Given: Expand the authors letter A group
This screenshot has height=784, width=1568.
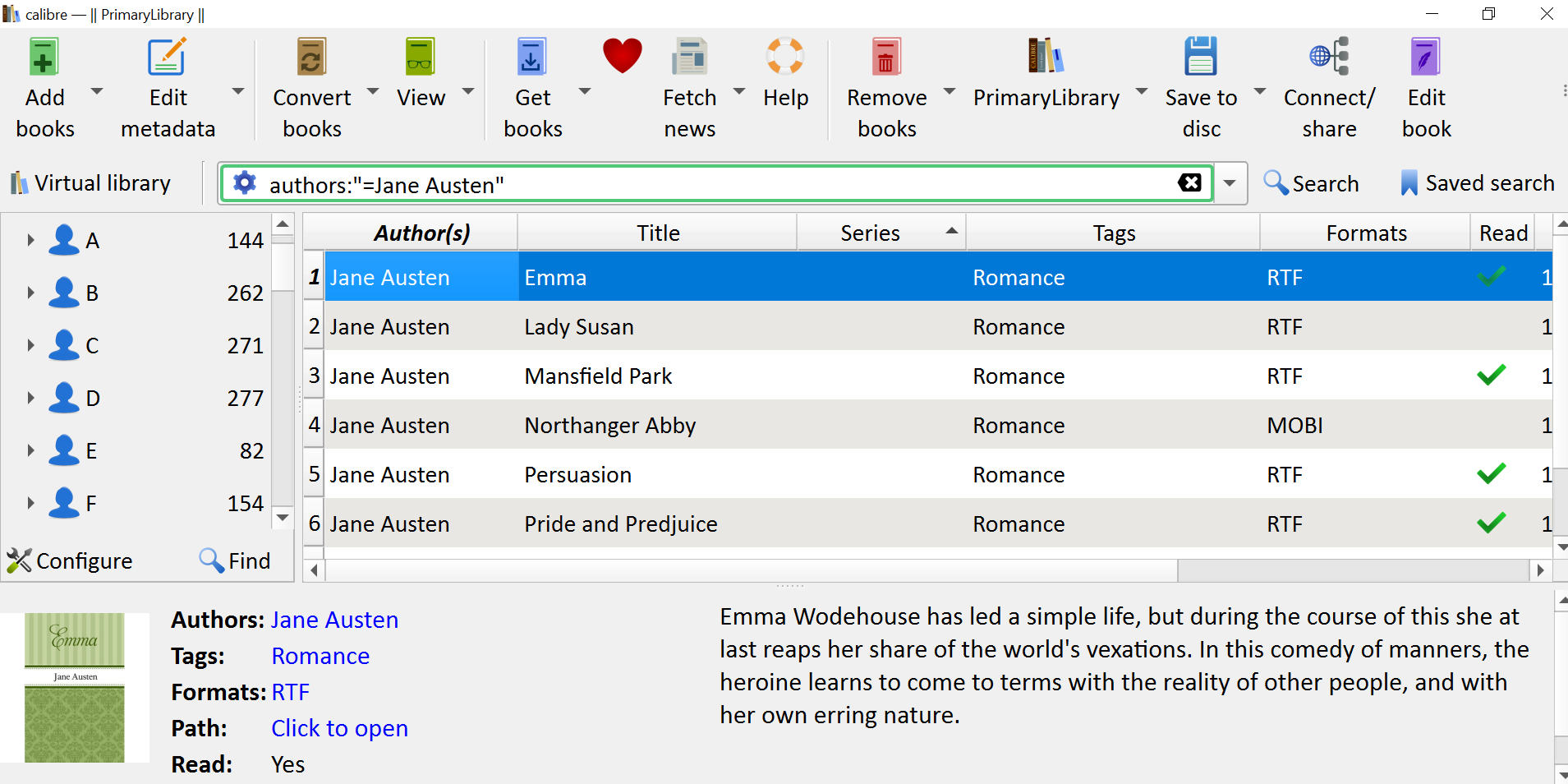Looking at the screenshot, I should [x=30, y=240].
